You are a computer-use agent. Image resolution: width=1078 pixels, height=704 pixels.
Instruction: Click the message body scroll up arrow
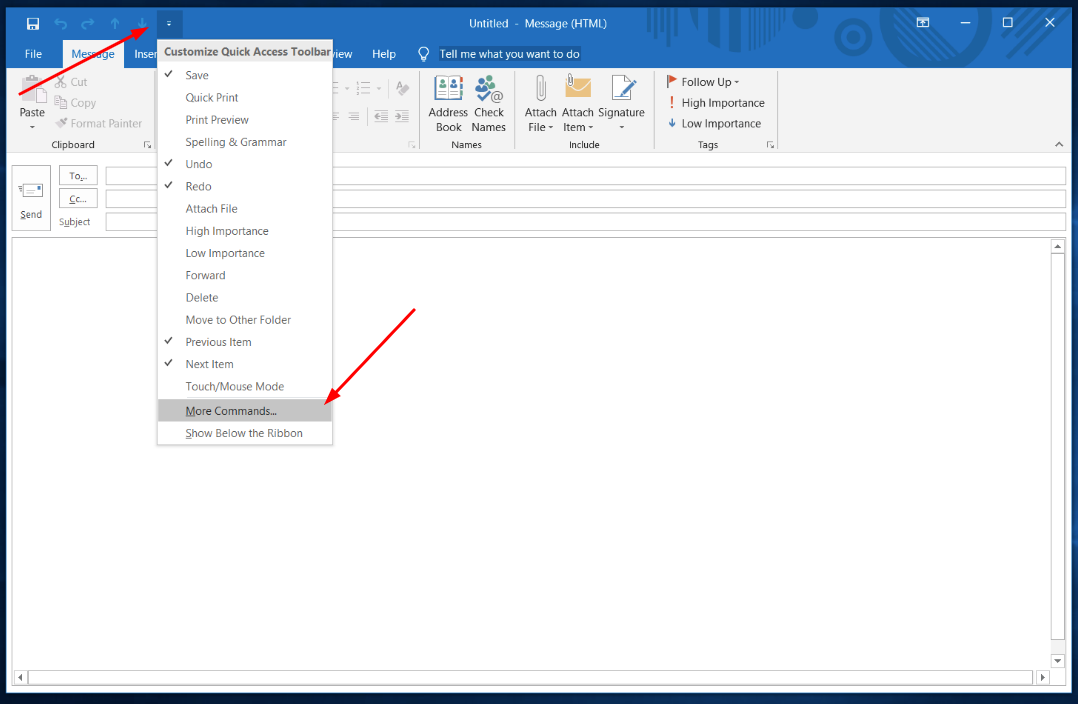[1058, 246]
